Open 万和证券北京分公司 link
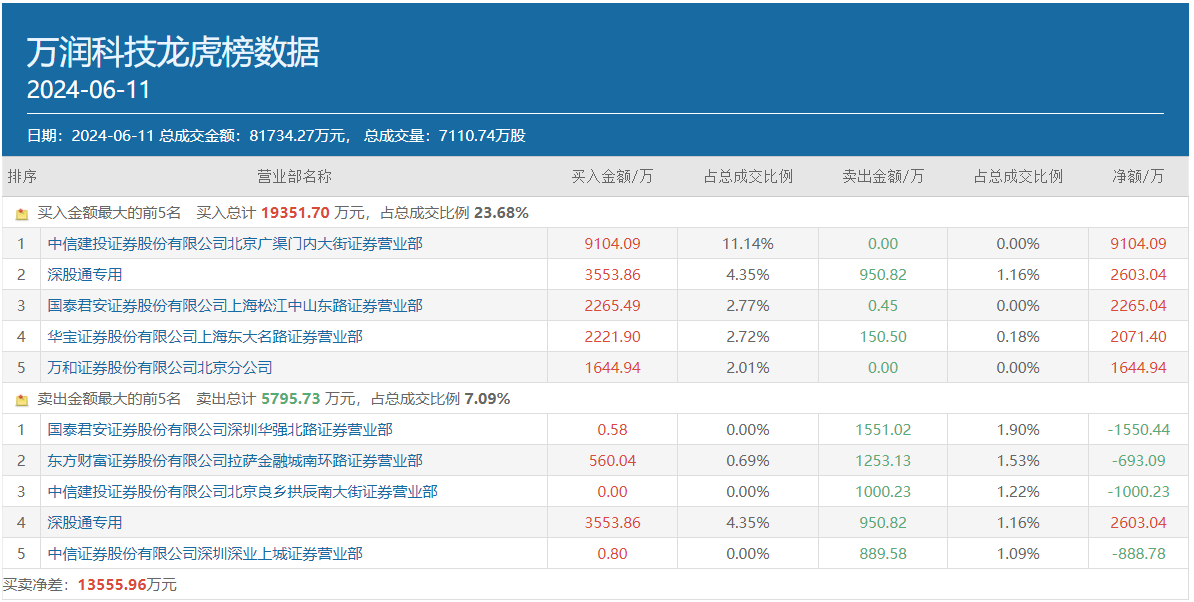Screen dimensions: 1194x602 pos(160,368)
